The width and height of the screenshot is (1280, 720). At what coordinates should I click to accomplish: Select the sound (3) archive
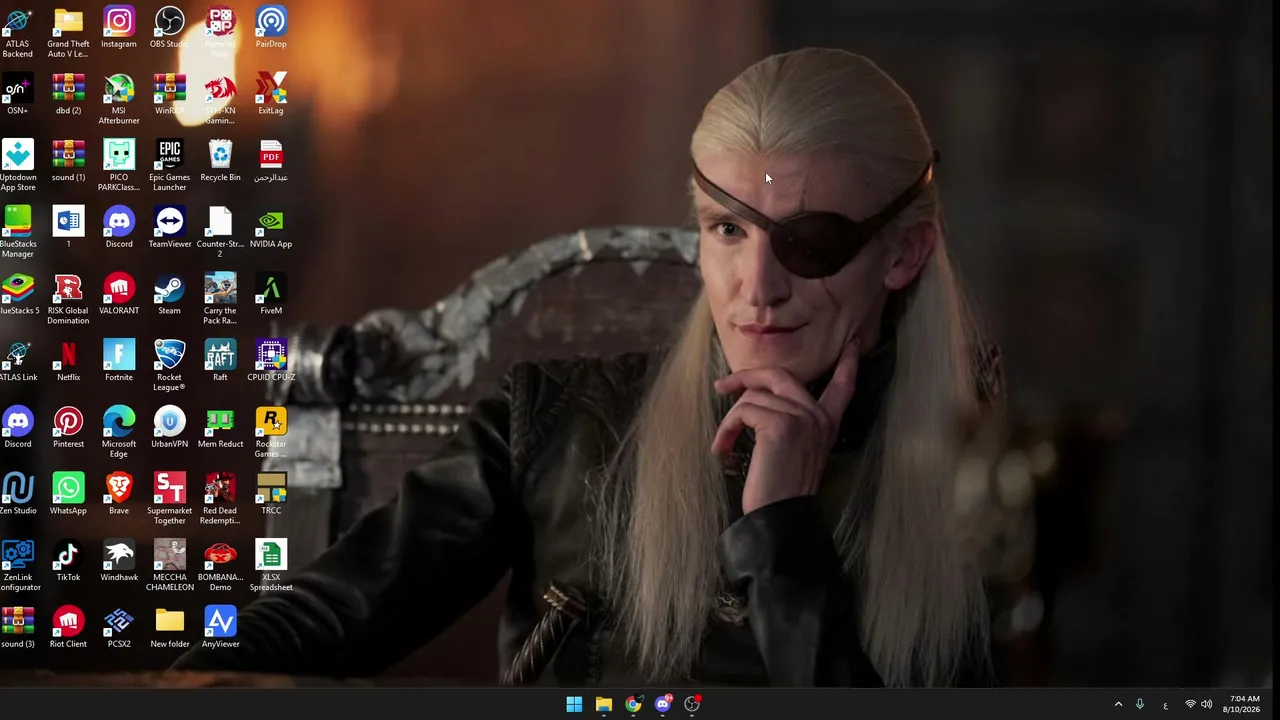click(x=18, y=628)
